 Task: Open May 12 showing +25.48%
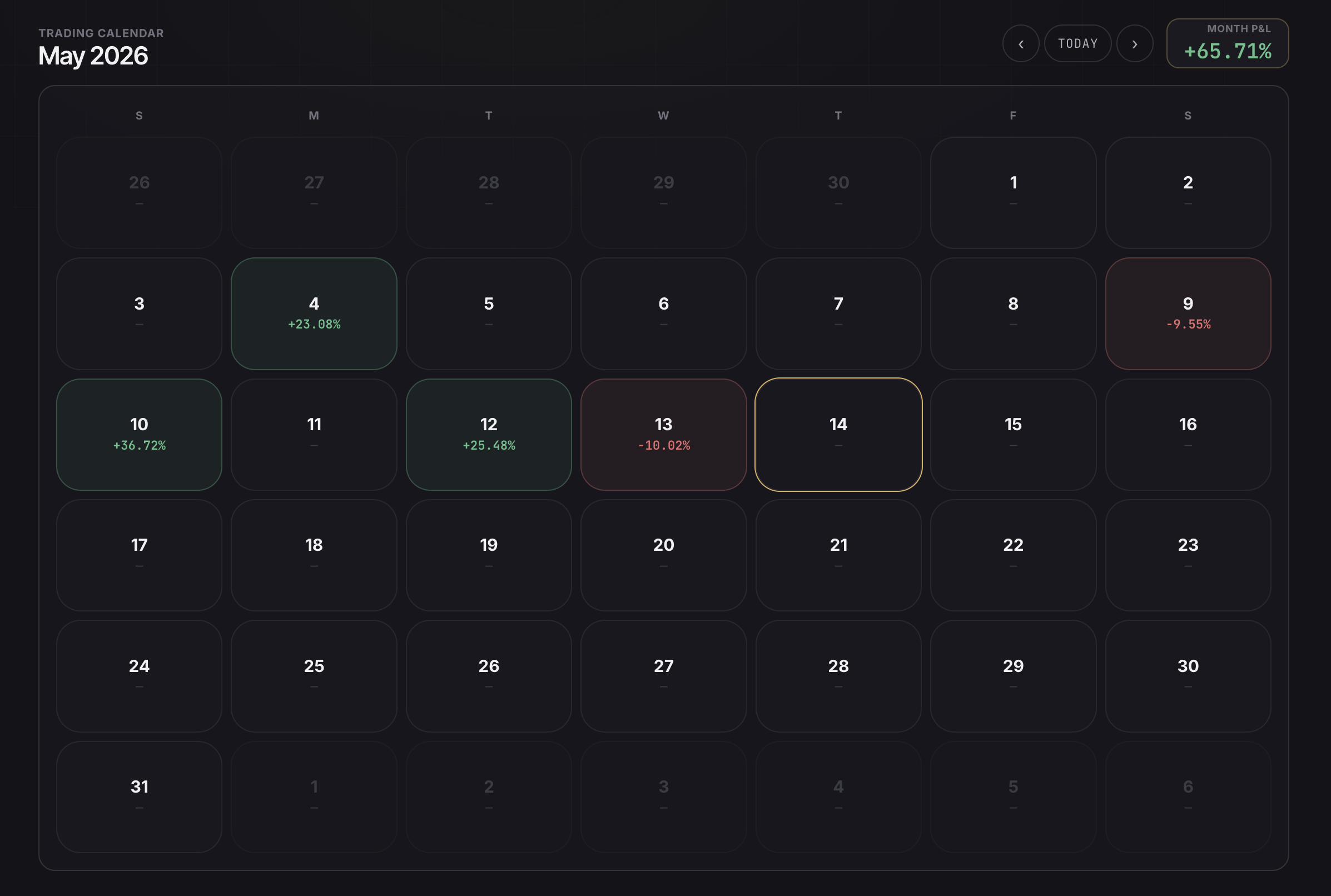[x=489, y=434]
